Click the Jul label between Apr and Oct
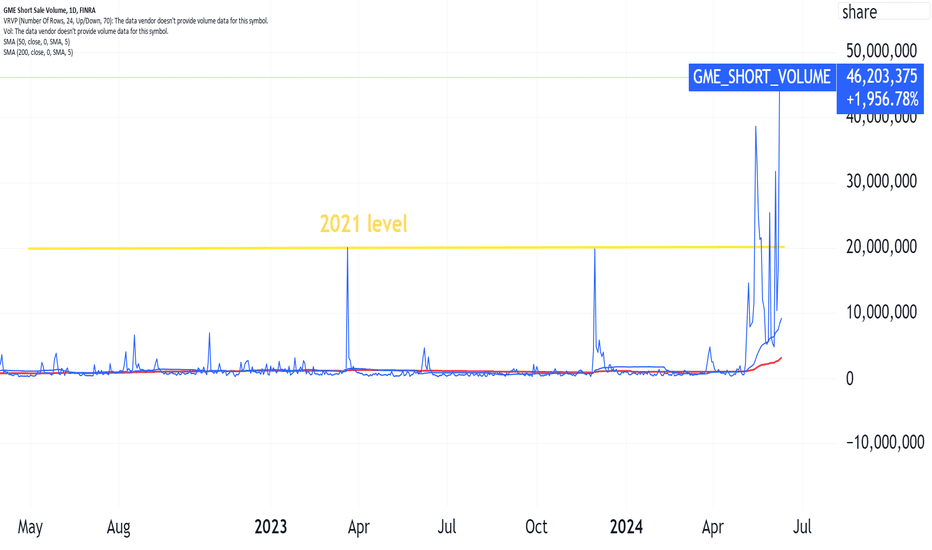932x550 pixels. [447, 527]
